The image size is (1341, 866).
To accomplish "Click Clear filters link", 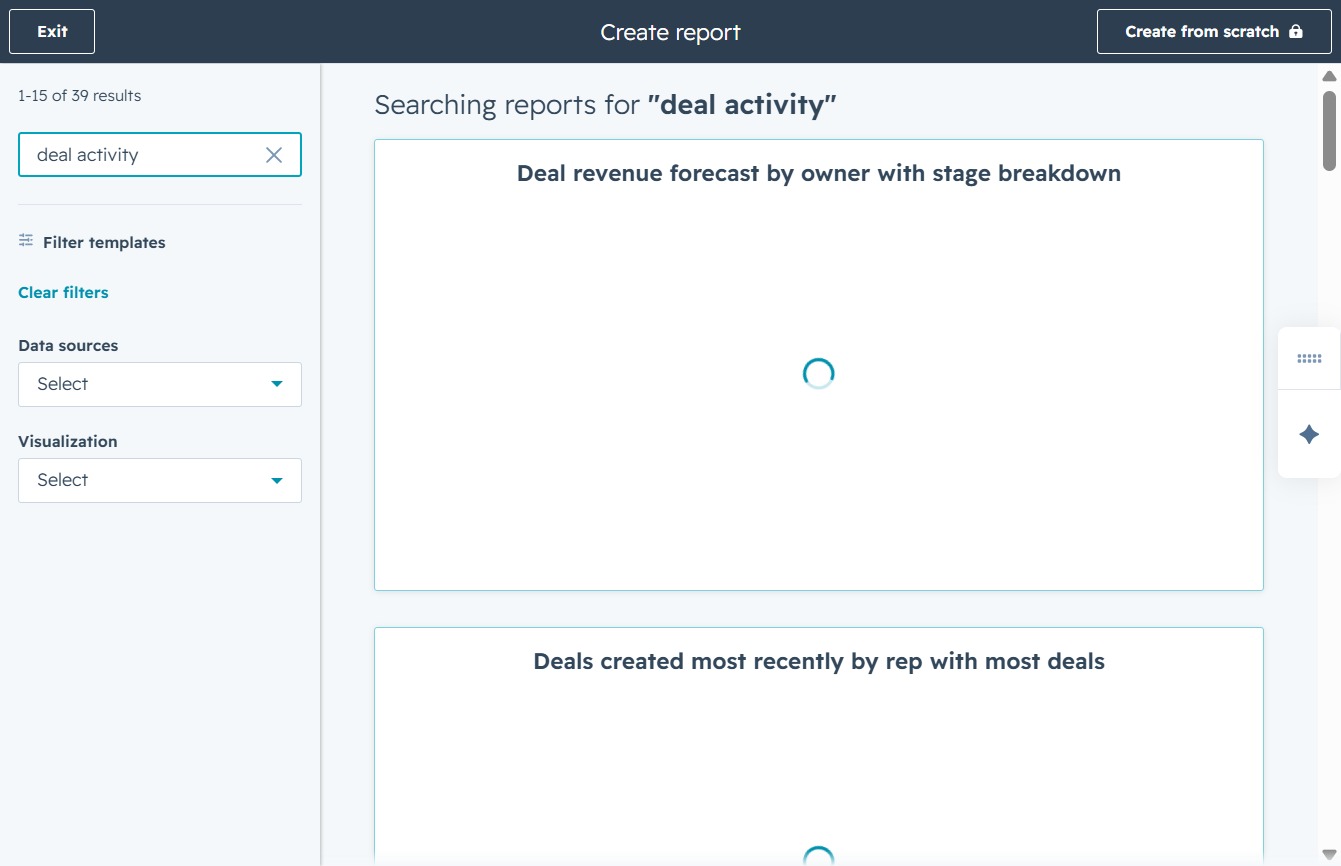I will pos(63,293).
